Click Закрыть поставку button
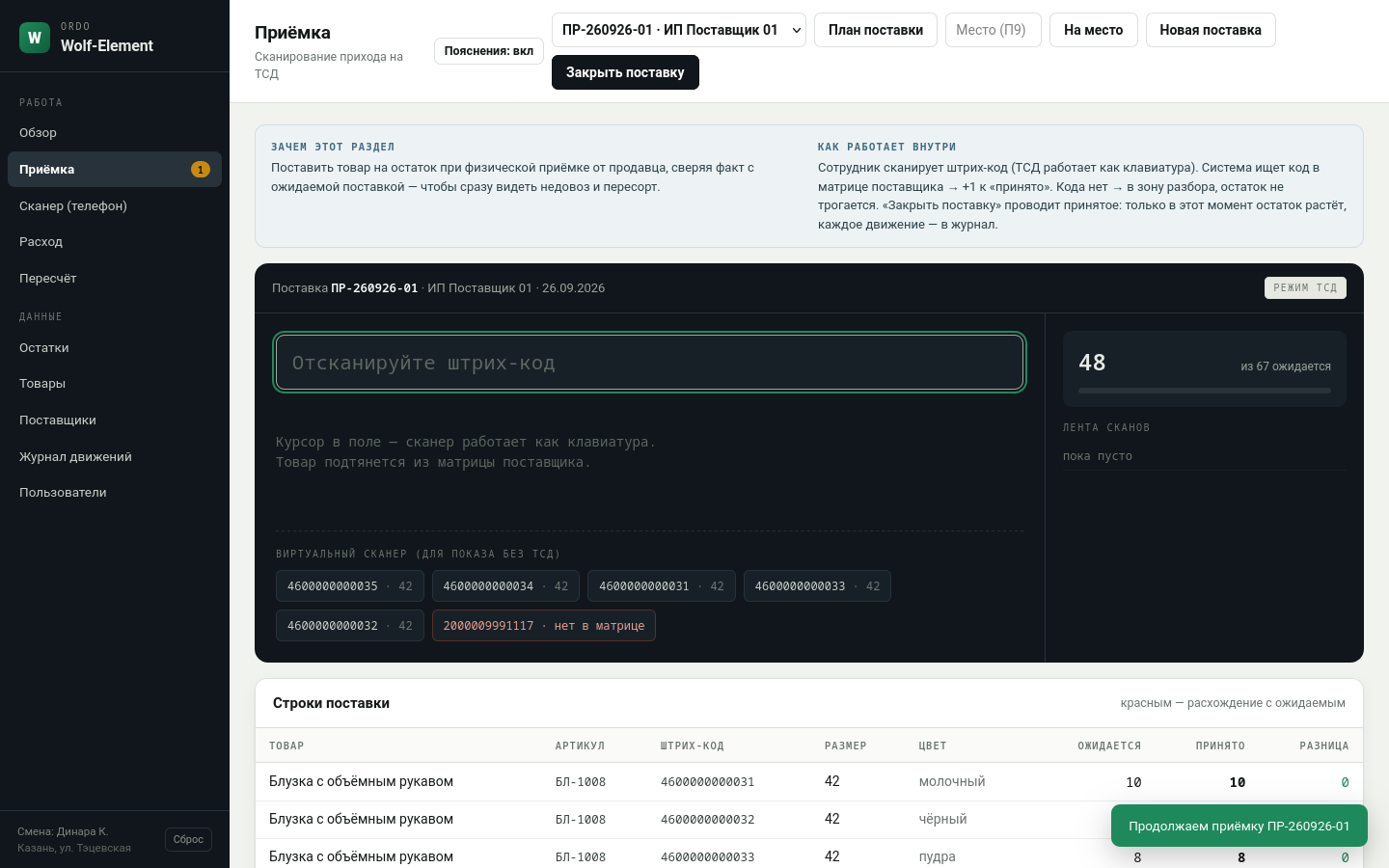This screenshot has width=1389, height=868. point(625,72)
